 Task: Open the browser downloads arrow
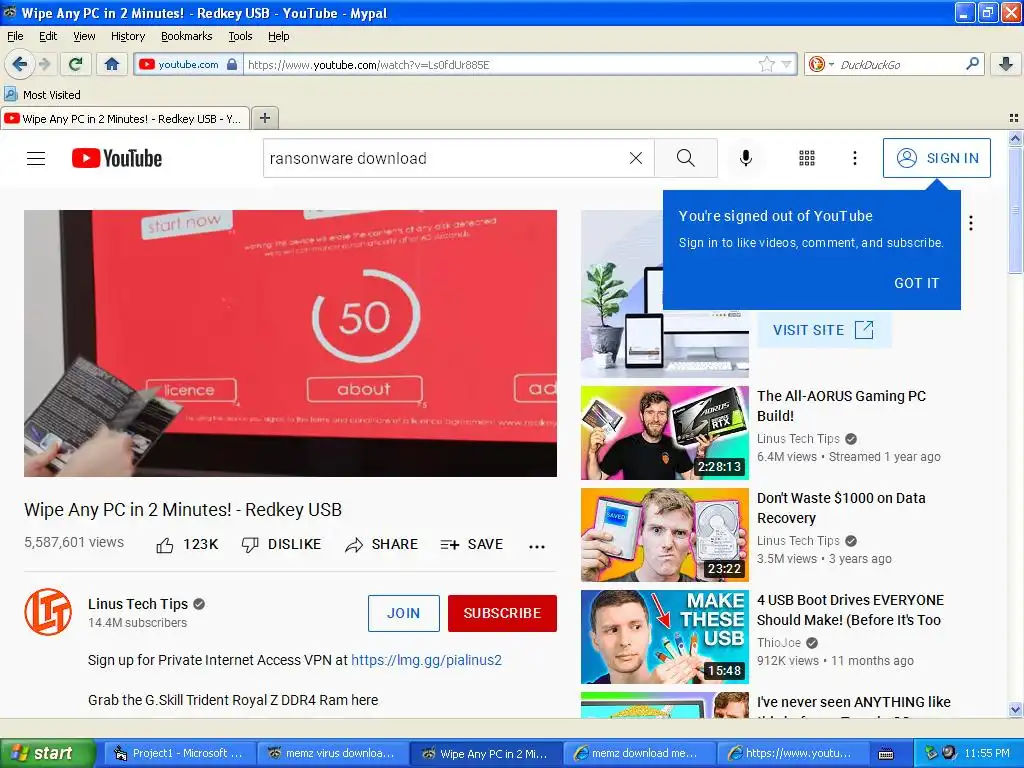pyautogui.click(x=1006, y=64)
